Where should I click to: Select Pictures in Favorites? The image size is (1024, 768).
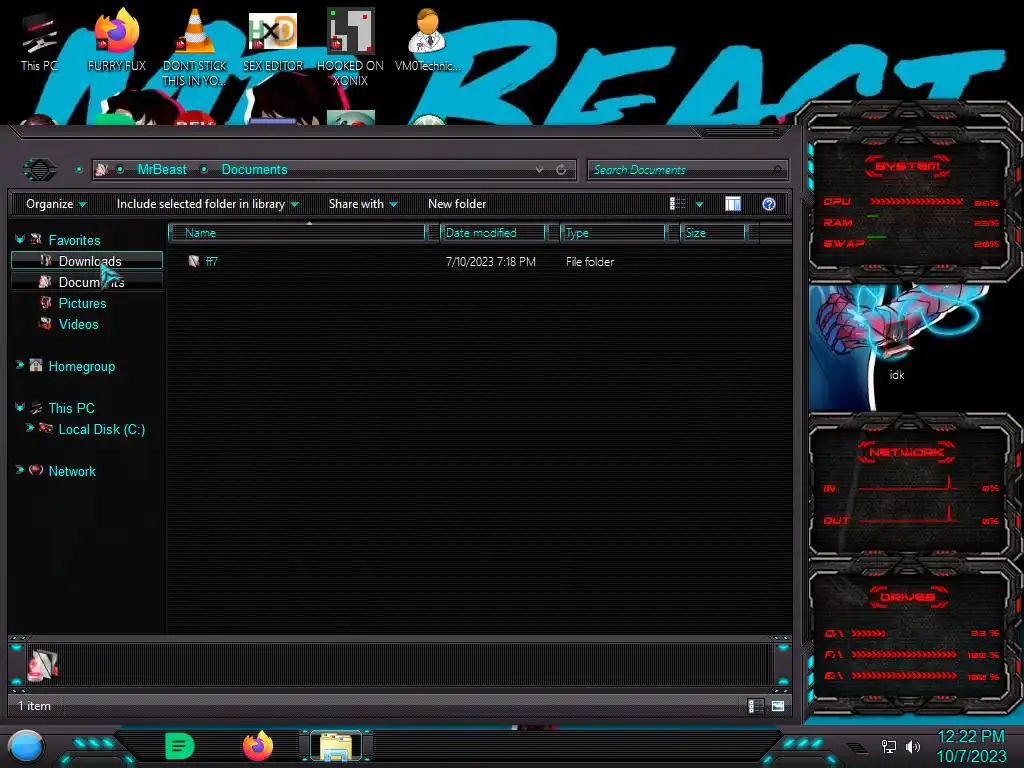pyautogui.click(x=82, y=303)
